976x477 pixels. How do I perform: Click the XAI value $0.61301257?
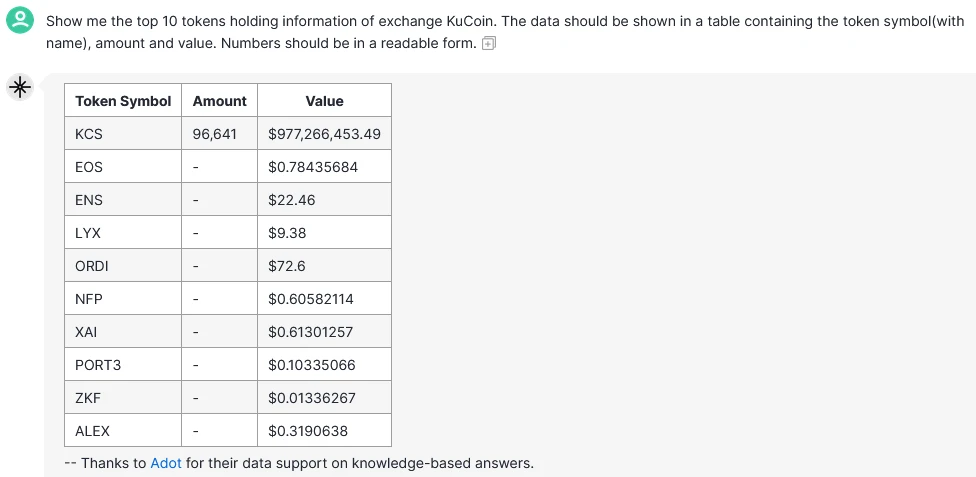[311, 332]
